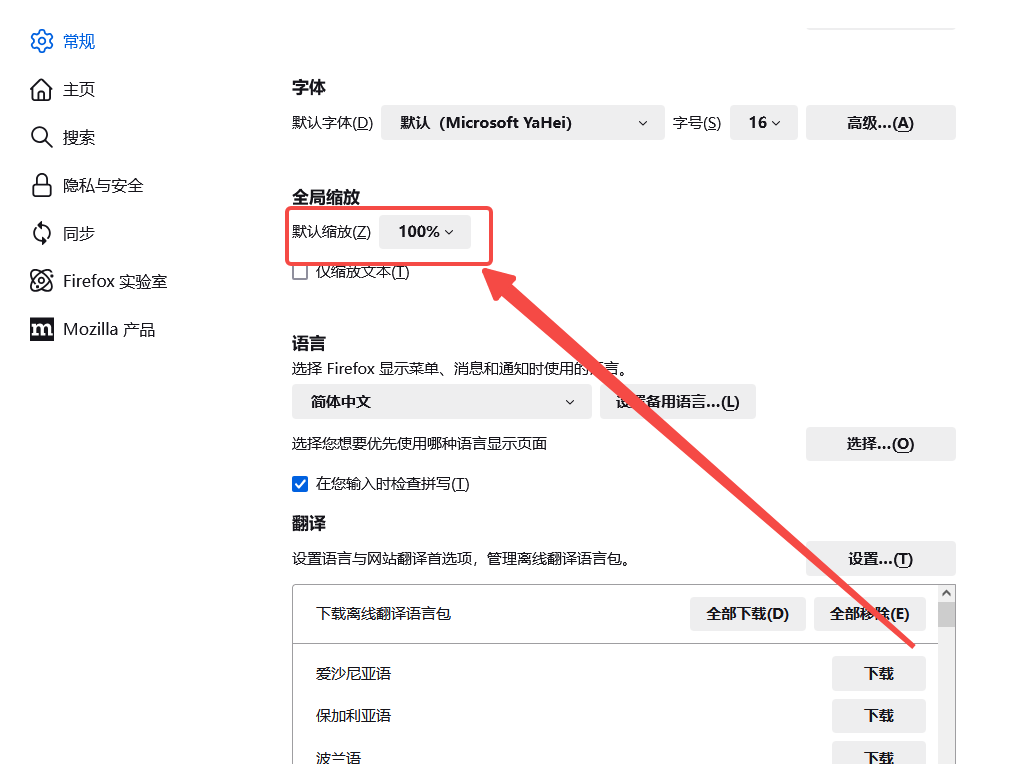Click the Mozilla 产品 logo icon
Image resolution: width=1021 pixels, height=764 pixels.
[x=42, y=329]
